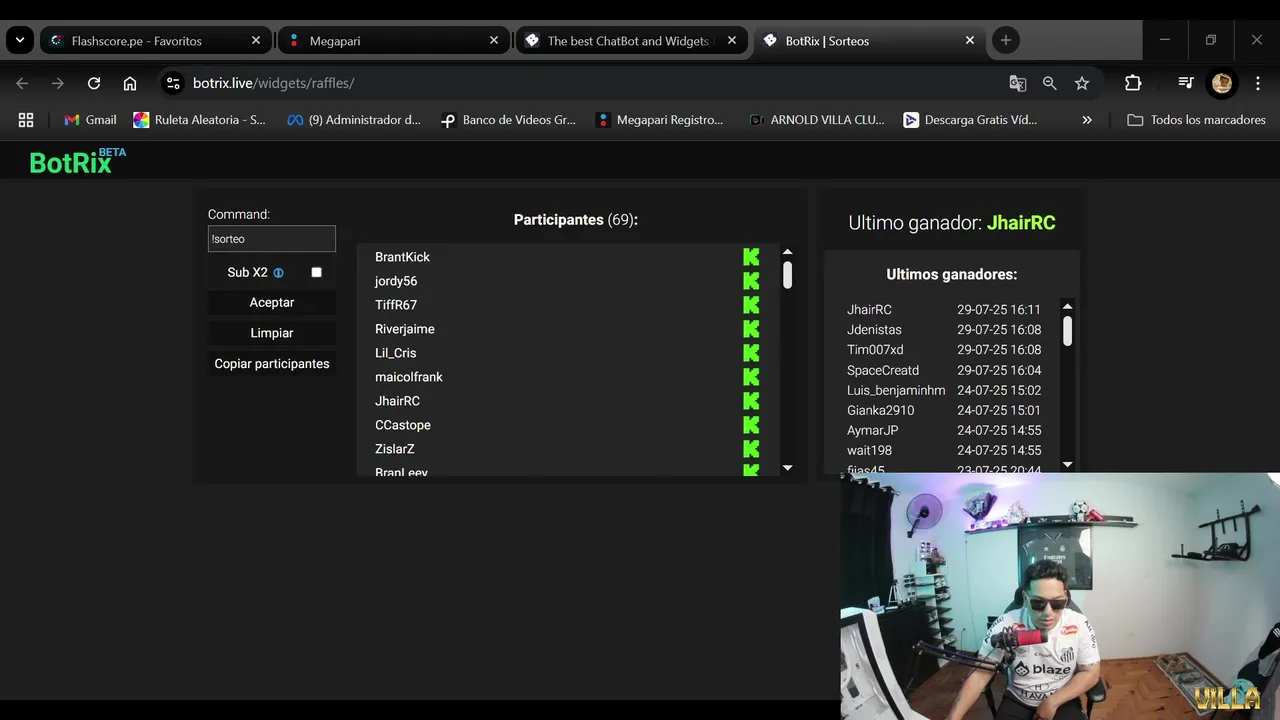
Task: Open the Chrome tab search dropdown
Action: click(20, 41)
